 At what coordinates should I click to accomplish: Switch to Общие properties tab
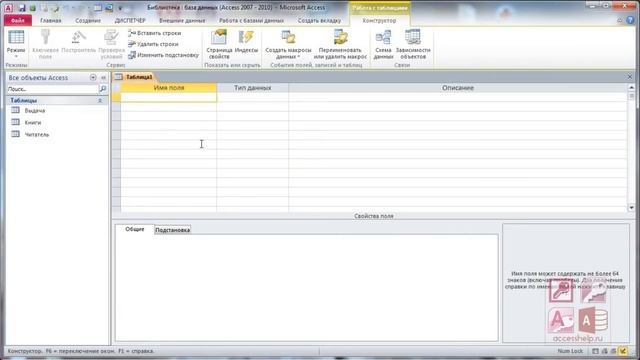(135, 229)
